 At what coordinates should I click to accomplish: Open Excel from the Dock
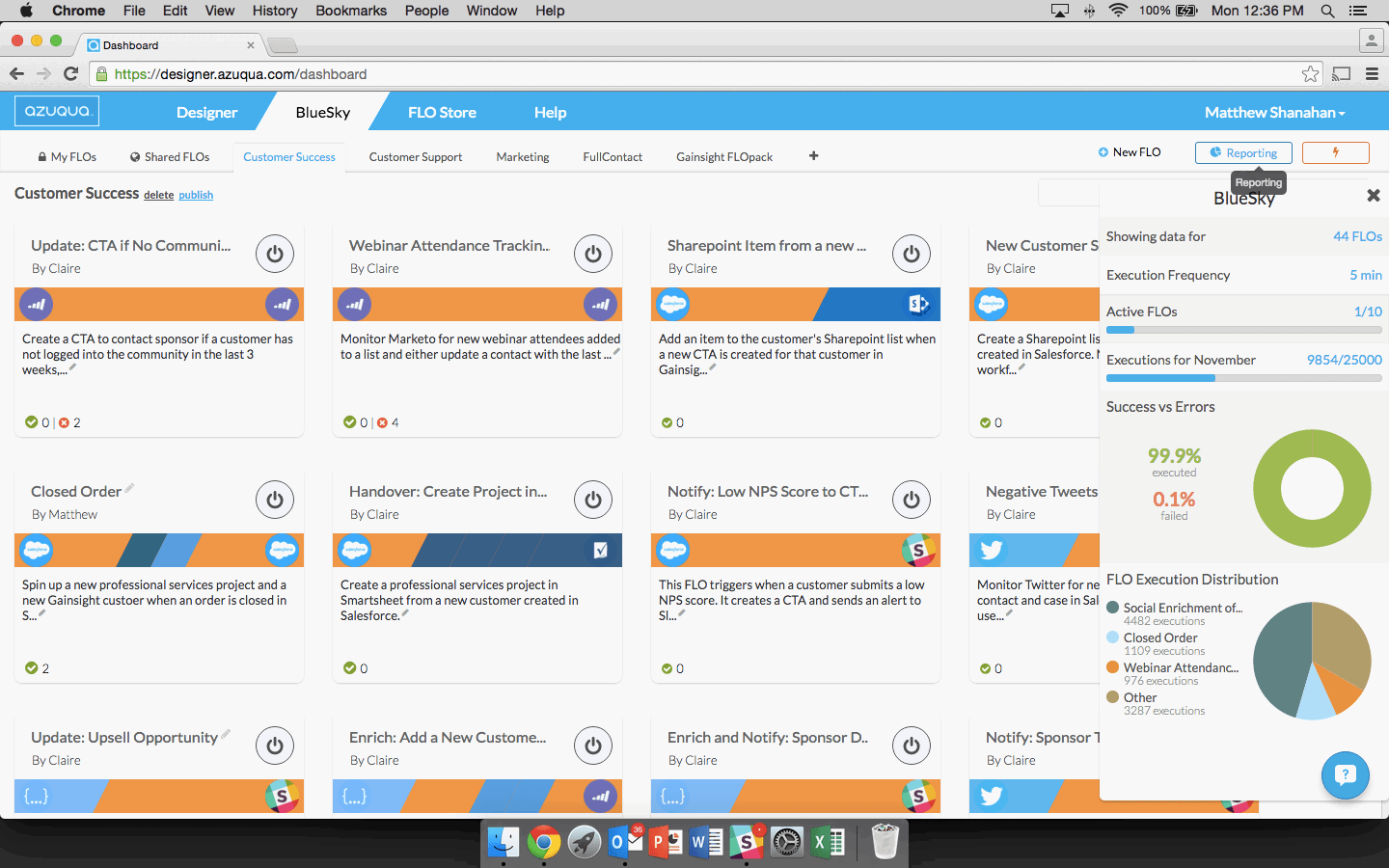(828, 842)
